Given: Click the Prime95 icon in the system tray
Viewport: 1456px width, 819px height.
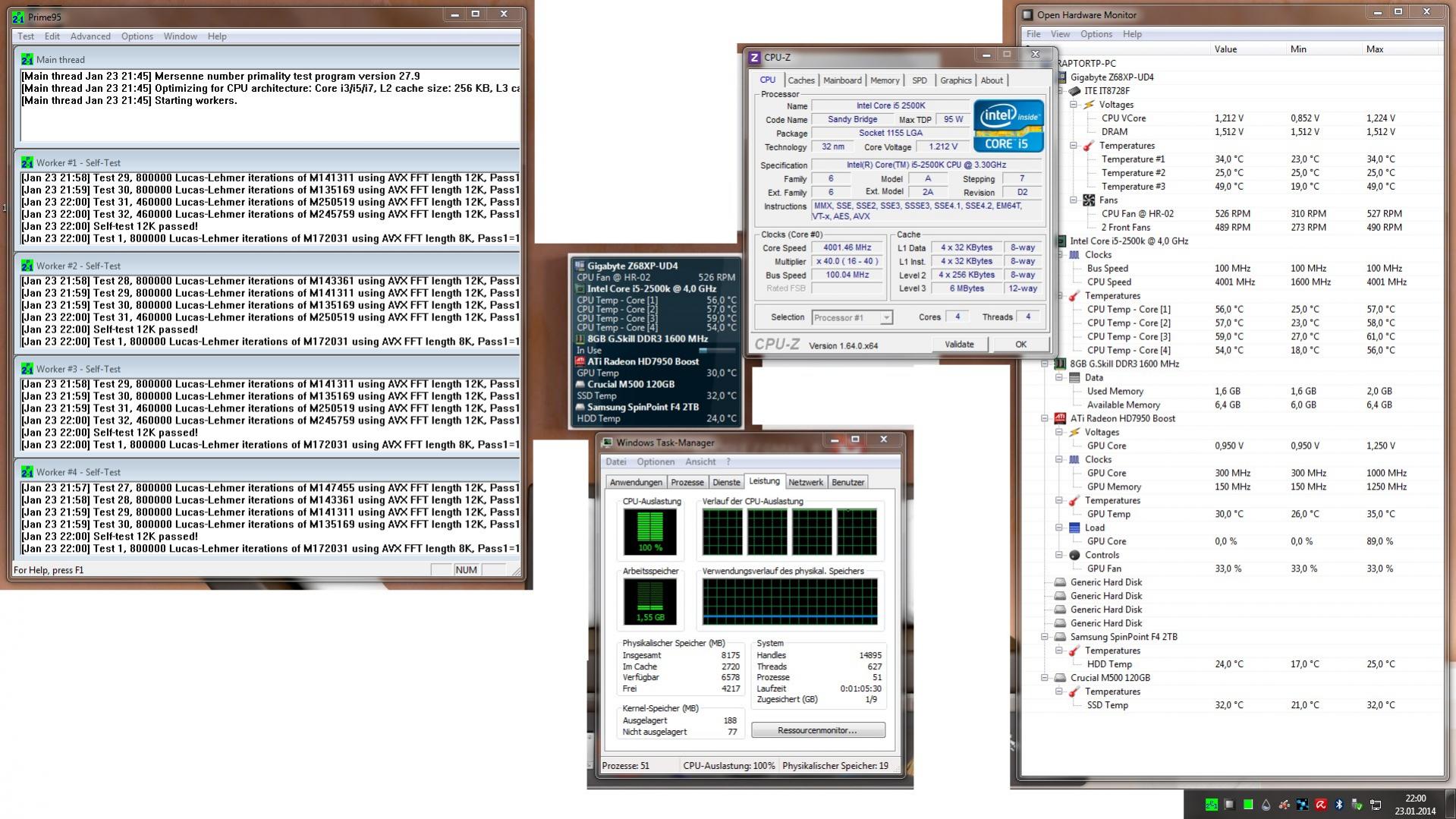Looking at the screenshot, I should 1212,805.
